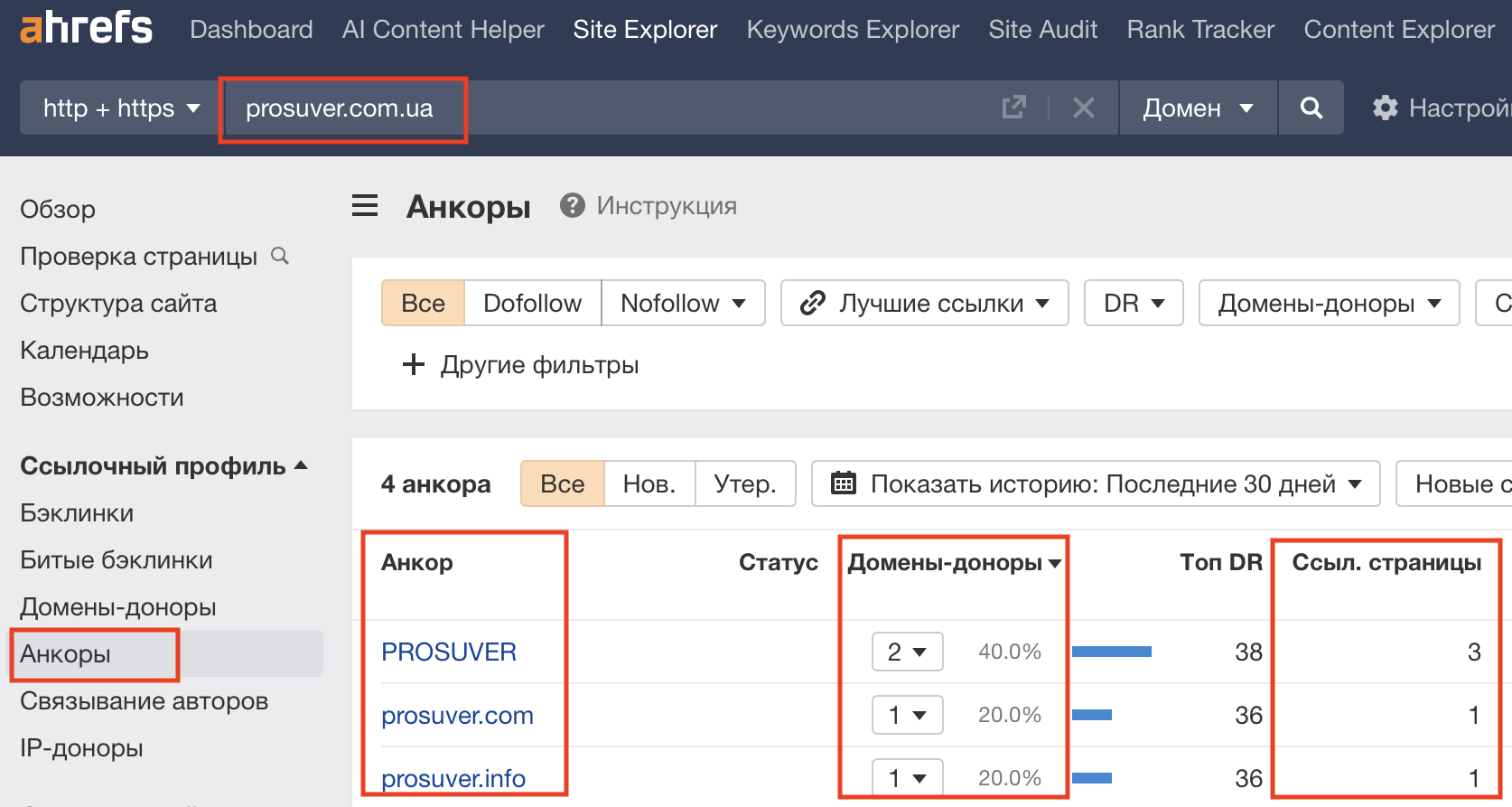
Task: Open the Домен mode dropdown
Action: [1198, 108]
